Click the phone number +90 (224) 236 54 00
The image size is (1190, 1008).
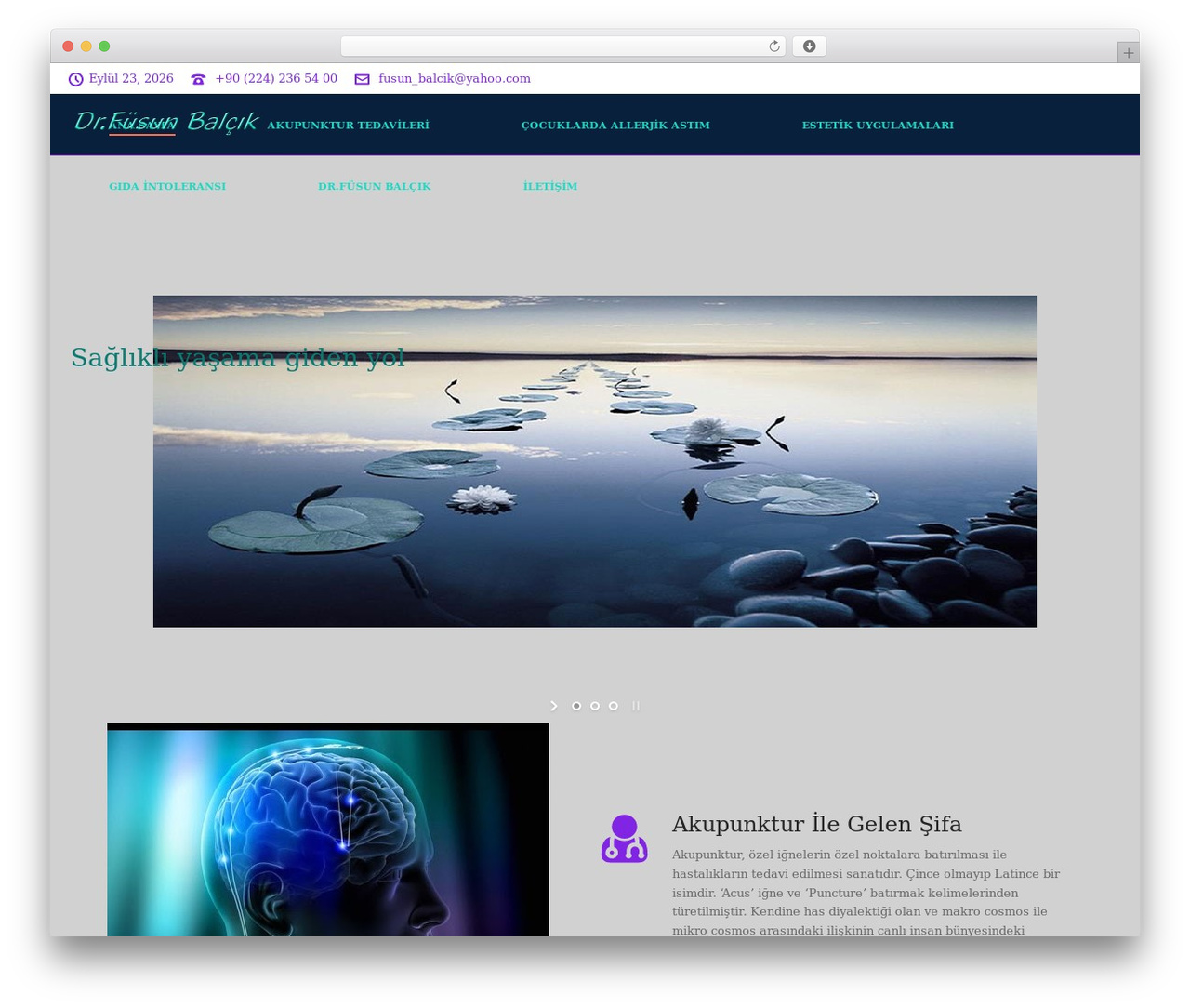point(276,79)
